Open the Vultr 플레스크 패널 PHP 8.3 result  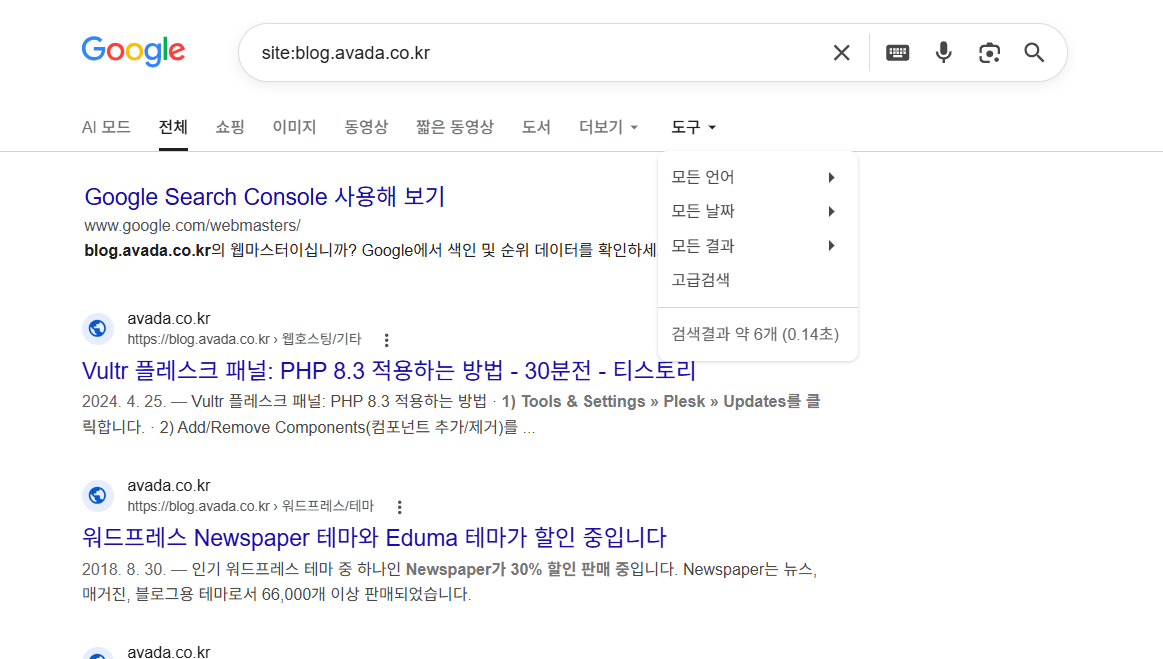[x=389, y=370]
